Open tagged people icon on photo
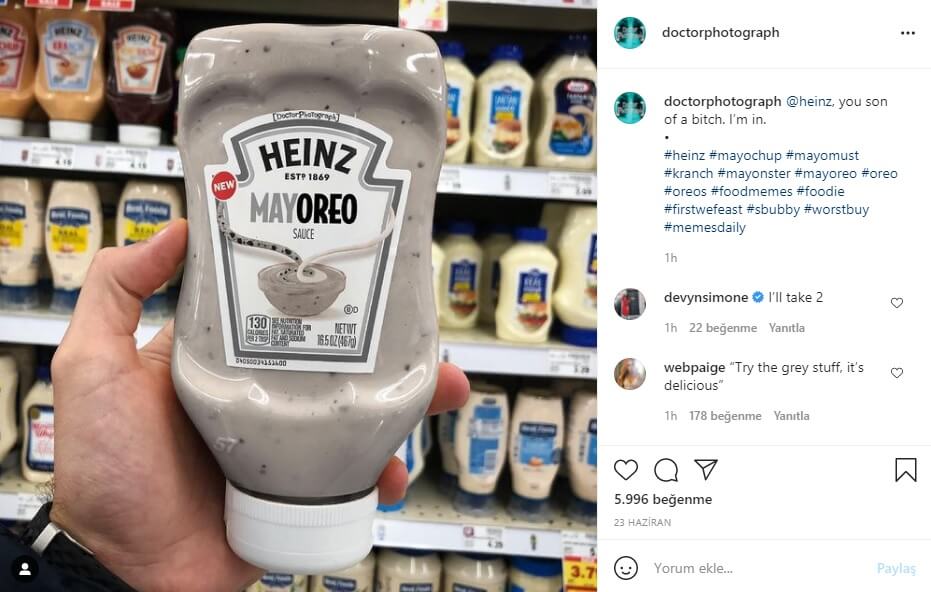 (x=25, y=569)
